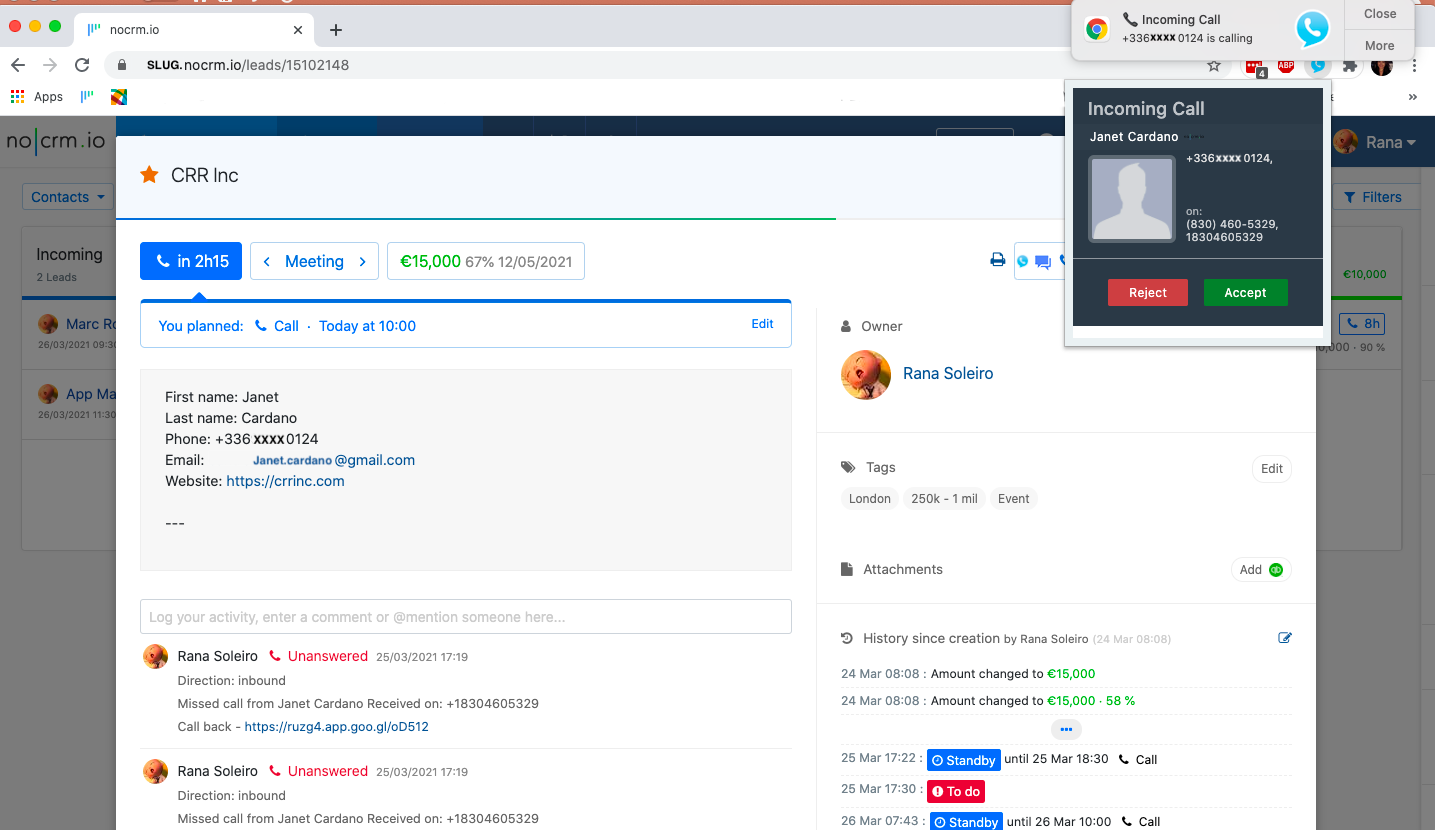Select the print lead icon
This screenshot has width=1435, height=830.
(x=997, y=259)
